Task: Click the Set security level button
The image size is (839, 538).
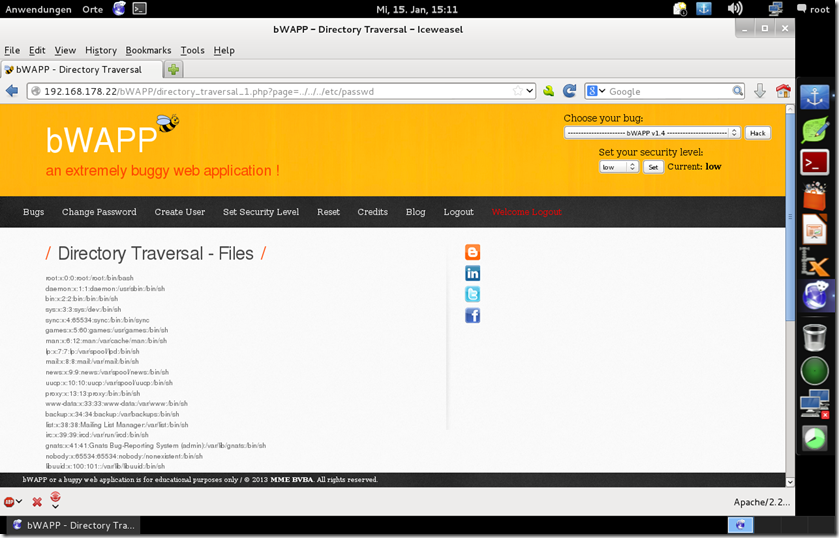Action: click(x=653, y=167)
